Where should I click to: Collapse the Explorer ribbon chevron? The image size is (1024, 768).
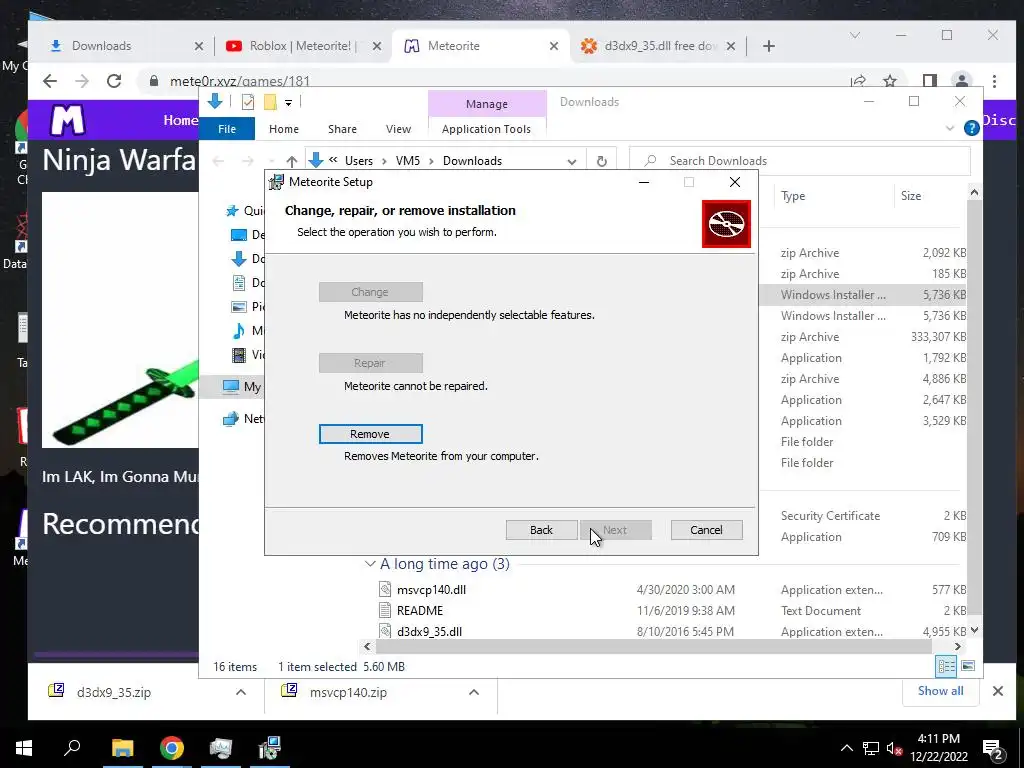(950, 129)
